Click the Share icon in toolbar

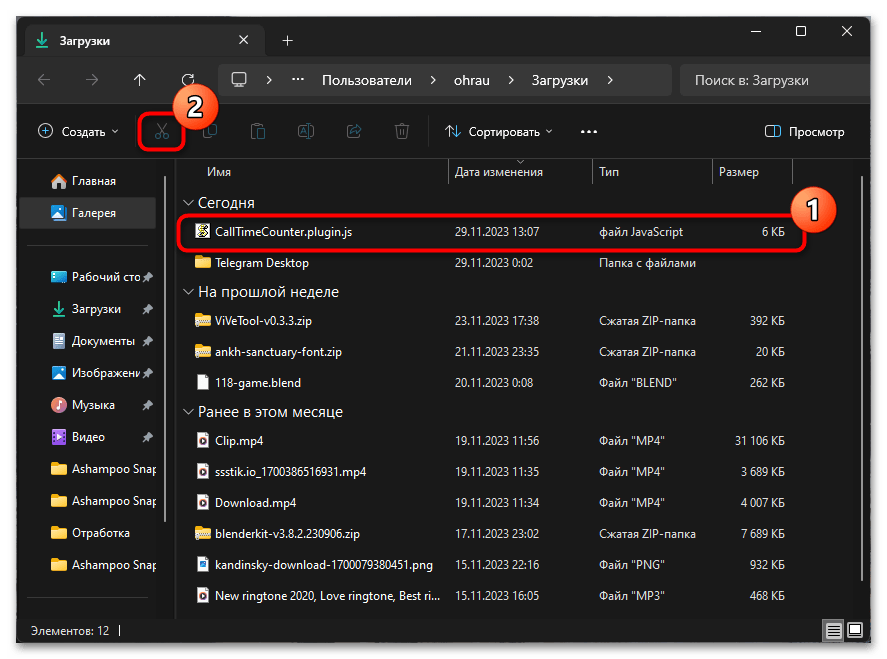(354, 131)
